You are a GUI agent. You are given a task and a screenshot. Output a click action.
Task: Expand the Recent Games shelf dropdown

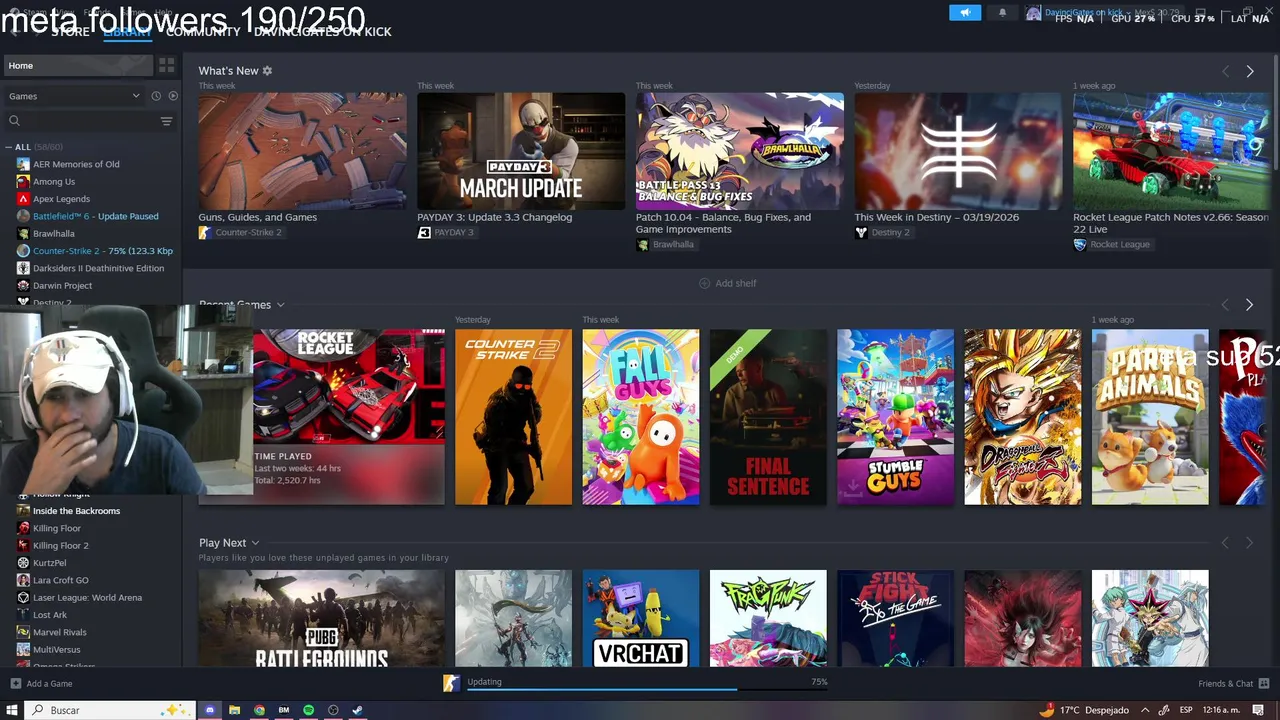[x=281, y=304]
